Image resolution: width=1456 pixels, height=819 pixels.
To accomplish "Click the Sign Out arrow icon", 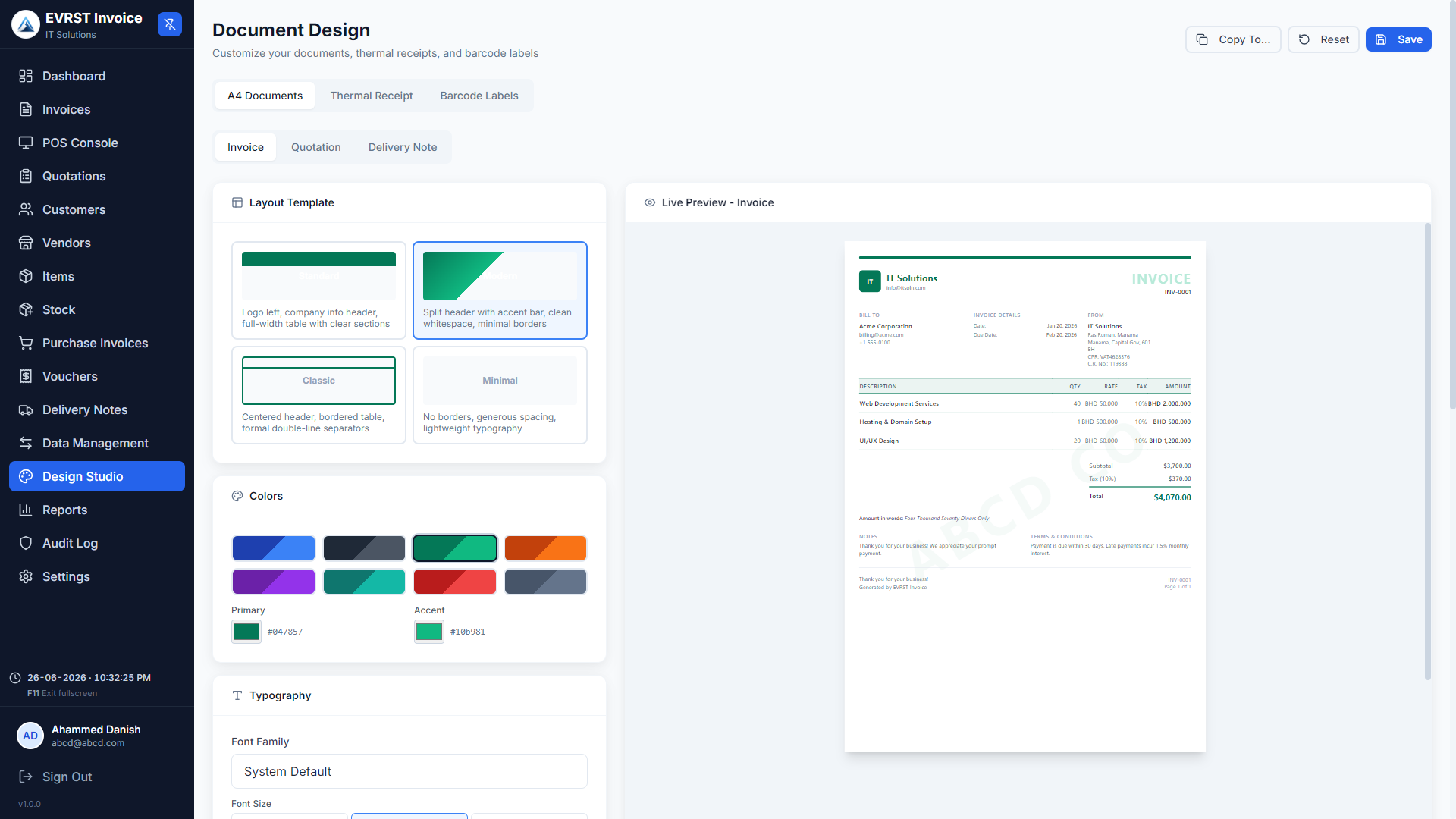I will click(26, 777).
